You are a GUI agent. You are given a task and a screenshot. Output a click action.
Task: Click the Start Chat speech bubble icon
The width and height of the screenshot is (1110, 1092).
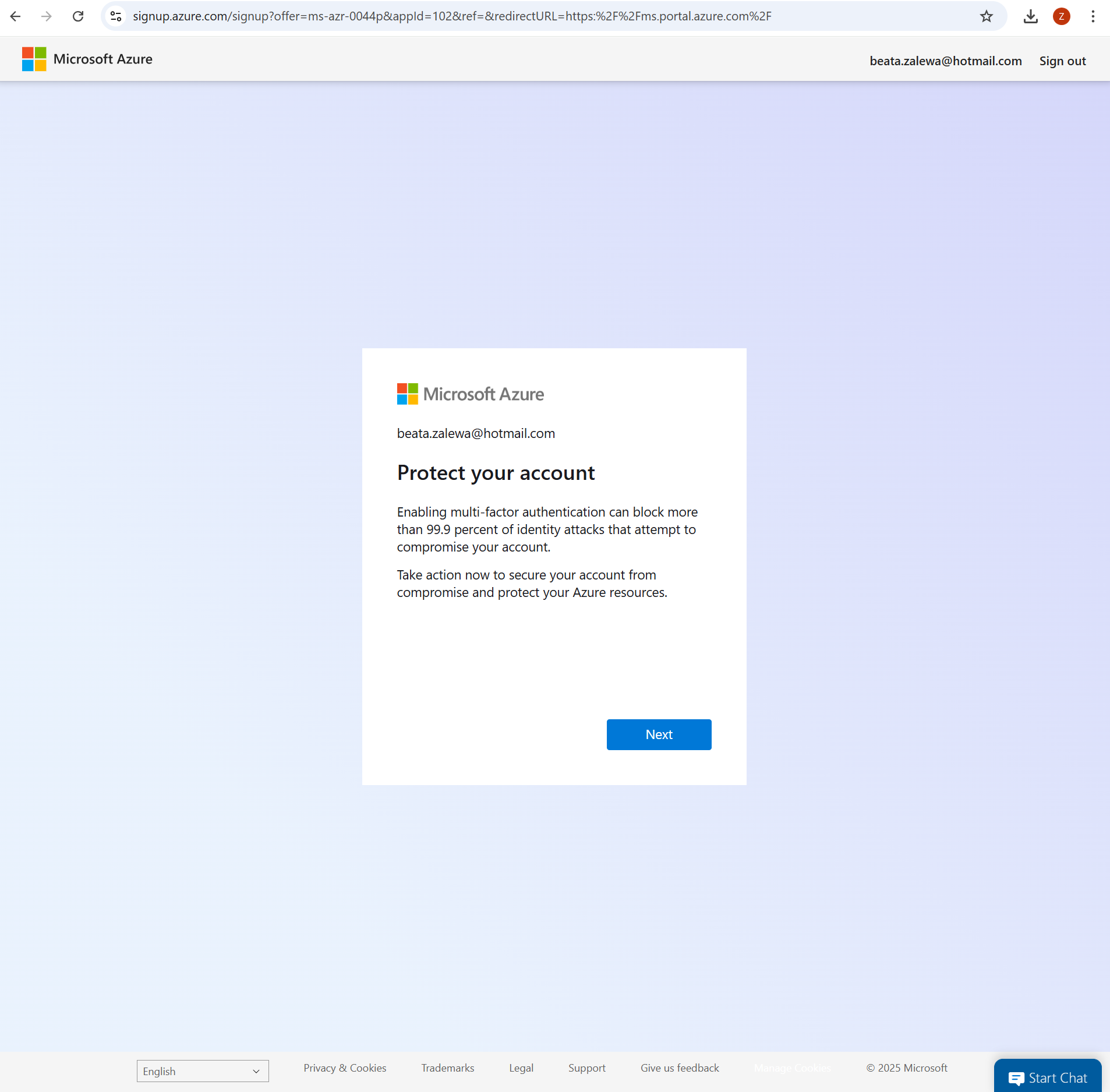point(1016,1078)
